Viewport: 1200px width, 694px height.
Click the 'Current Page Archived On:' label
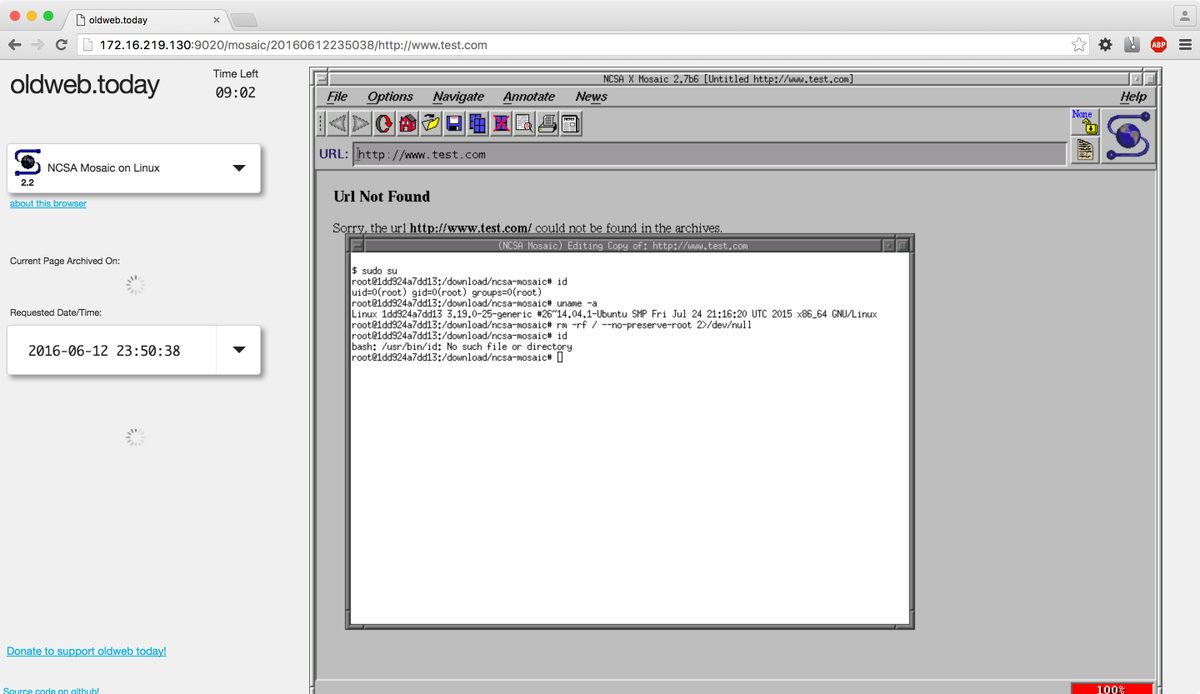pos(65,261)
